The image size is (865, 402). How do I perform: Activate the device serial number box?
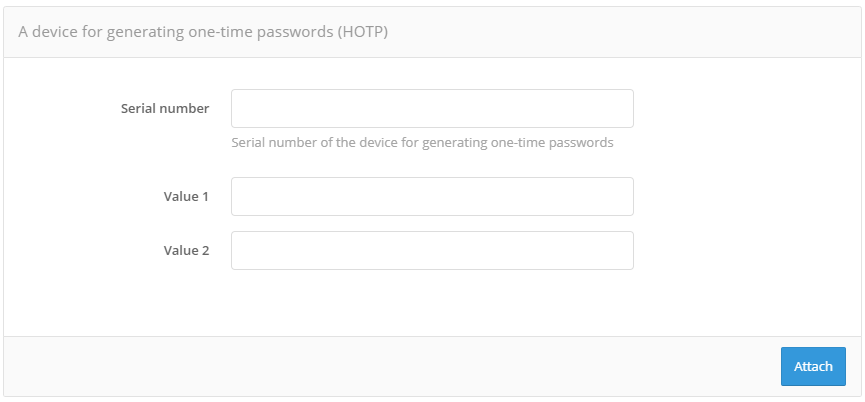pos(432,109)
